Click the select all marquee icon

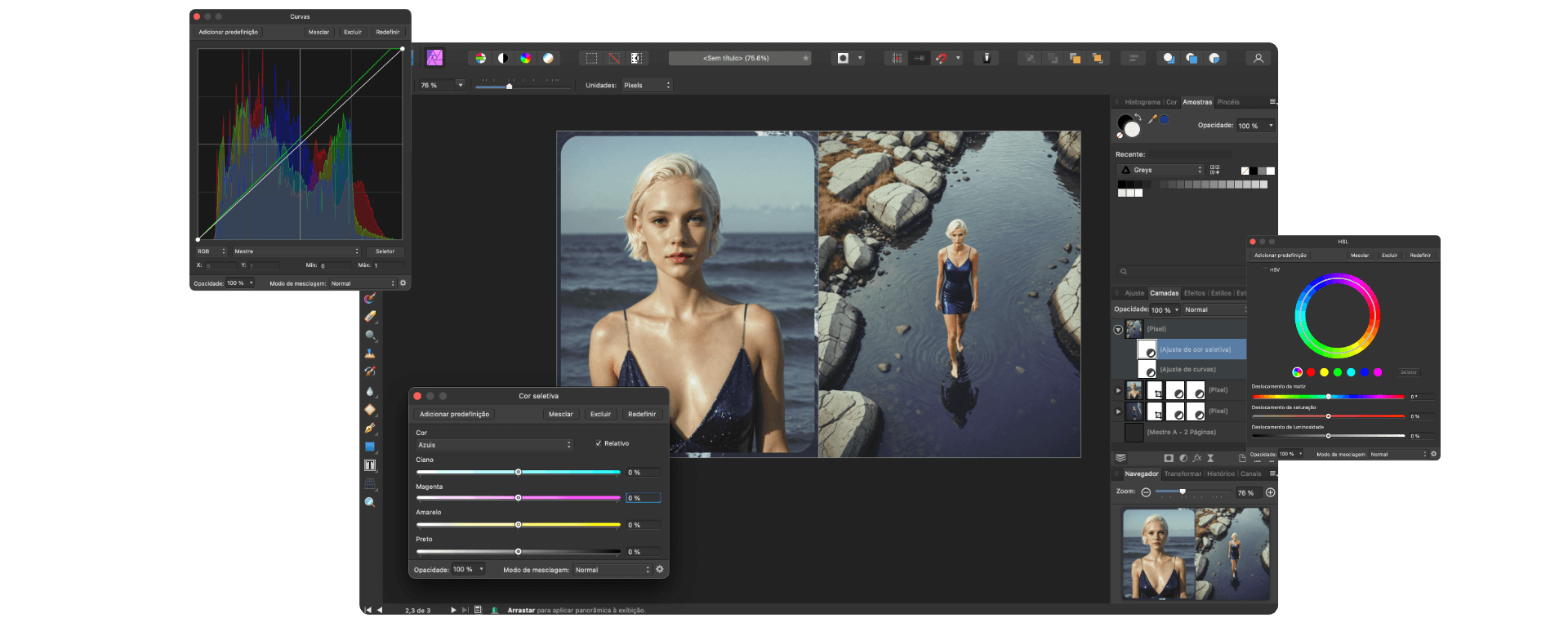click(x=591, y=58)
